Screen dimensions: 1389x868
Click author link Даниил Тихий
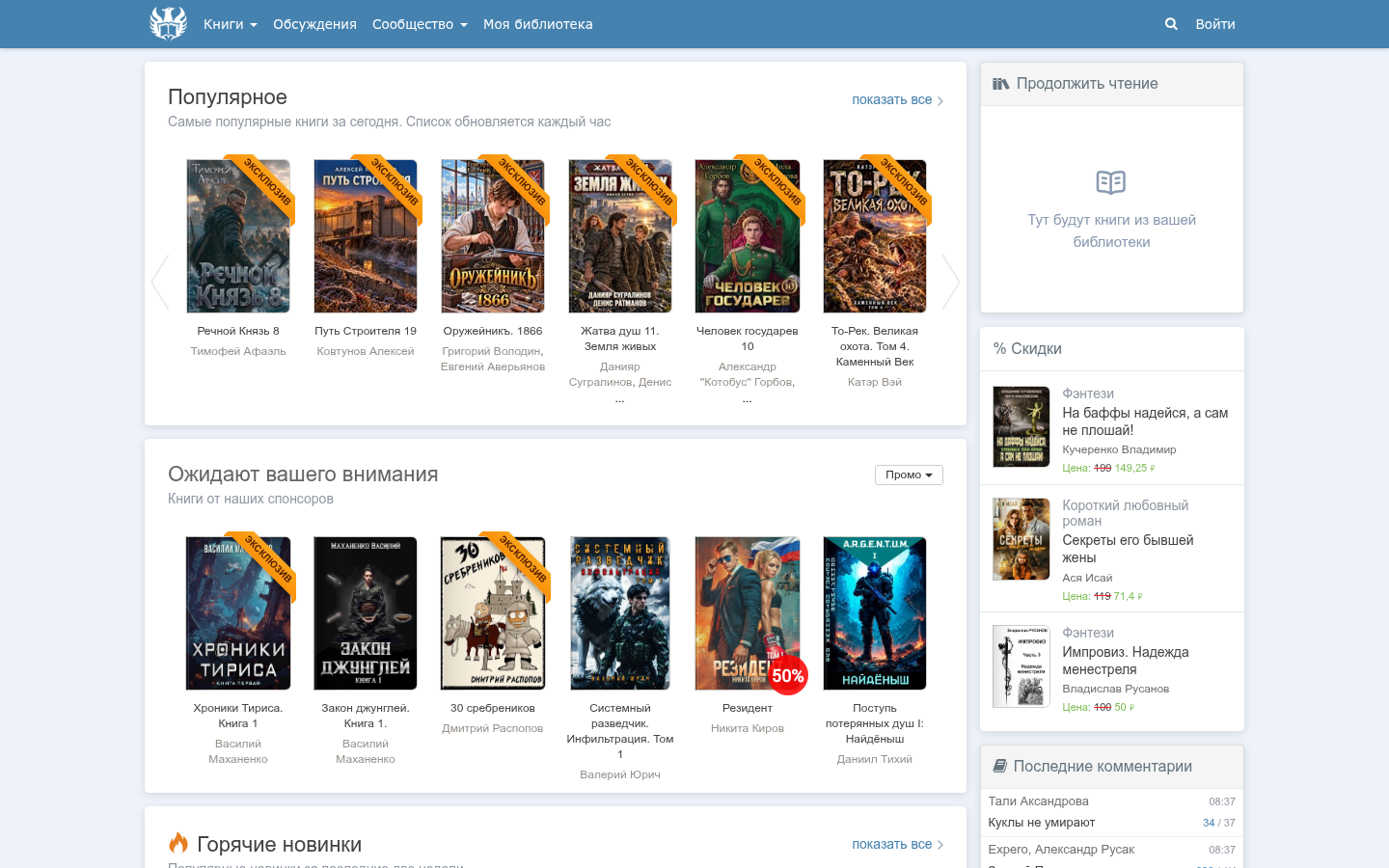coord(875,759)
